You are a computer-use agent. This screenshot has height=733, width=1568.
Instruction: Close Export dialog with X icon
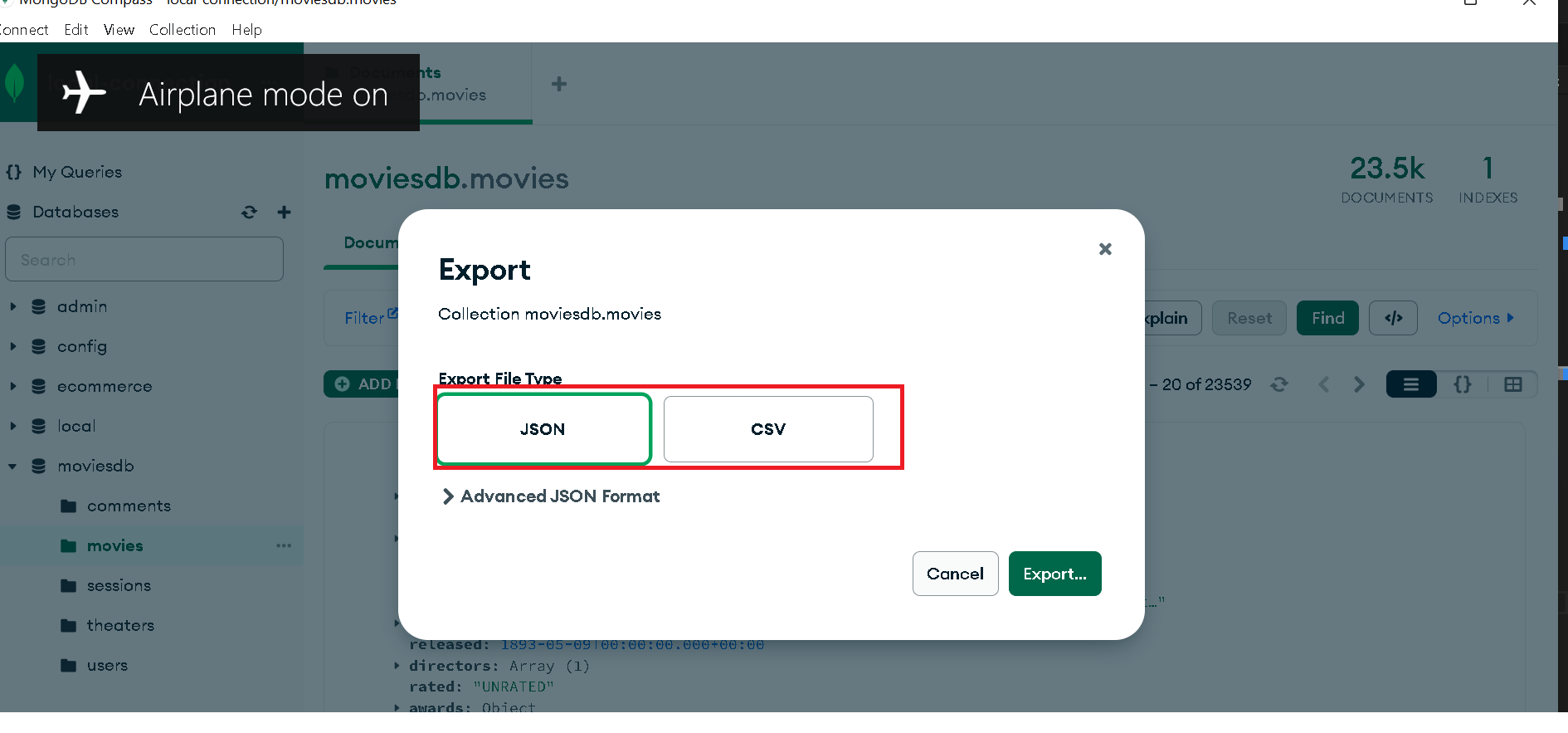coord(1105,249)
